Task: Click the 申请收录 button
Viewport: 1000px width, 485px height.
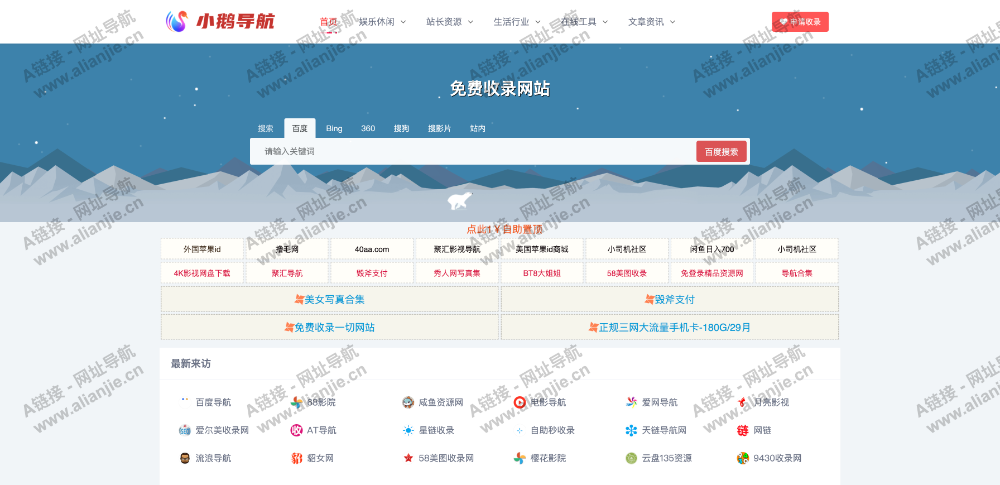Action: [x=800, y=22]
